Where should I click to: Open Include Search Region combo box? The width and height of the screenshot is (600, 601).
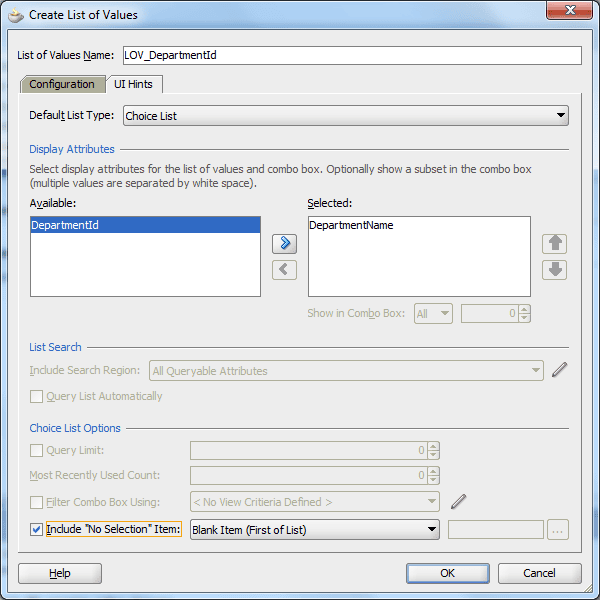[346, 371]
